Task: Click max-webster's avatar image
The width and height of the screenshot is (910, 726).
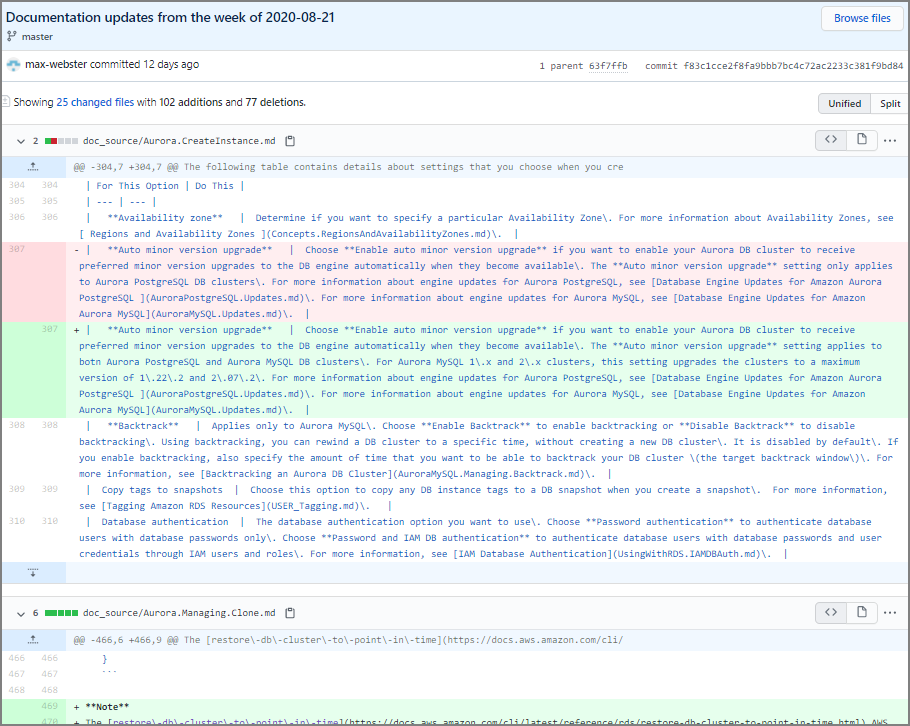Action: pos(13,65)
